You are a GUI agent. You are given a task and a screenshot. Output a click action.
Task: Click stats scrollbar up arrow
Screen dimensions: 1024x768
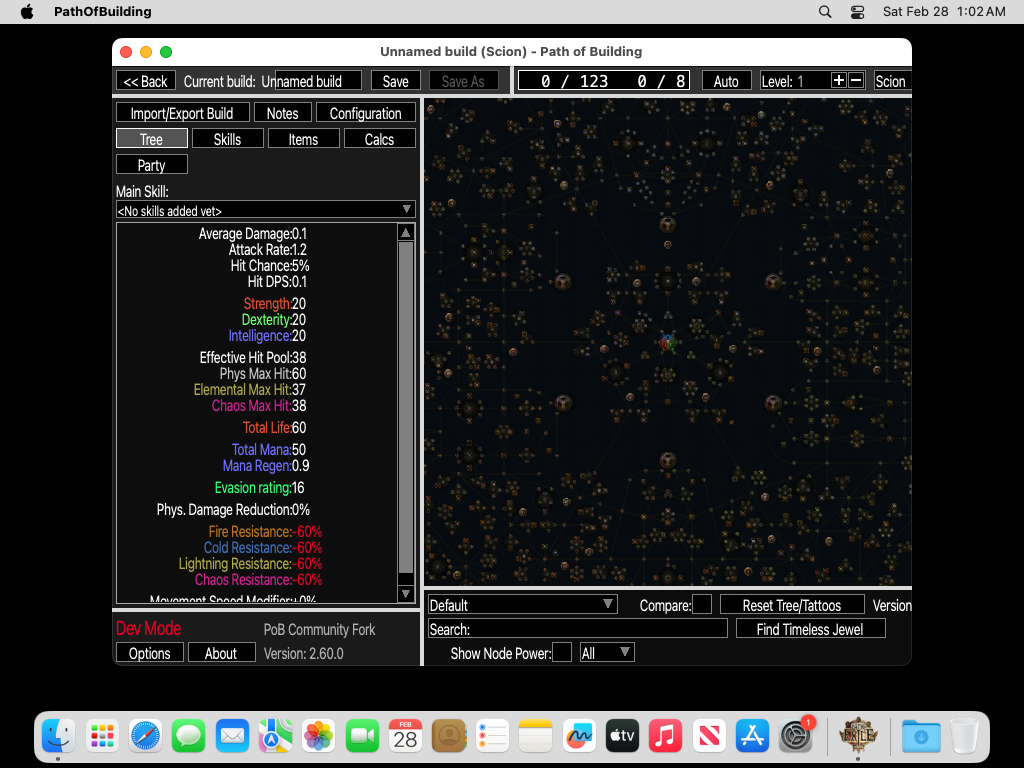coord(406,233)
